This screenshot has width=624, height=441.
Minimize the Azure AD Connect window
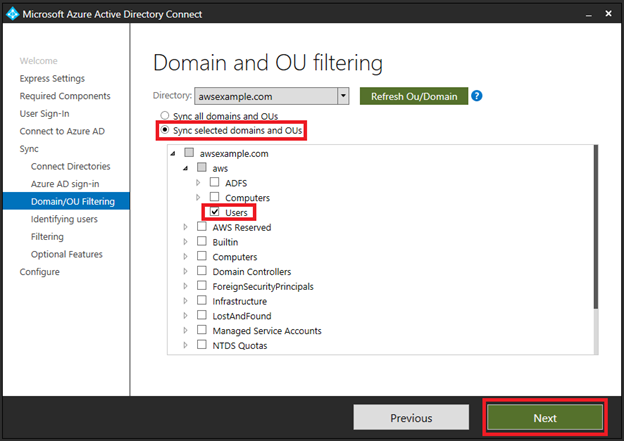coord(589,14)
